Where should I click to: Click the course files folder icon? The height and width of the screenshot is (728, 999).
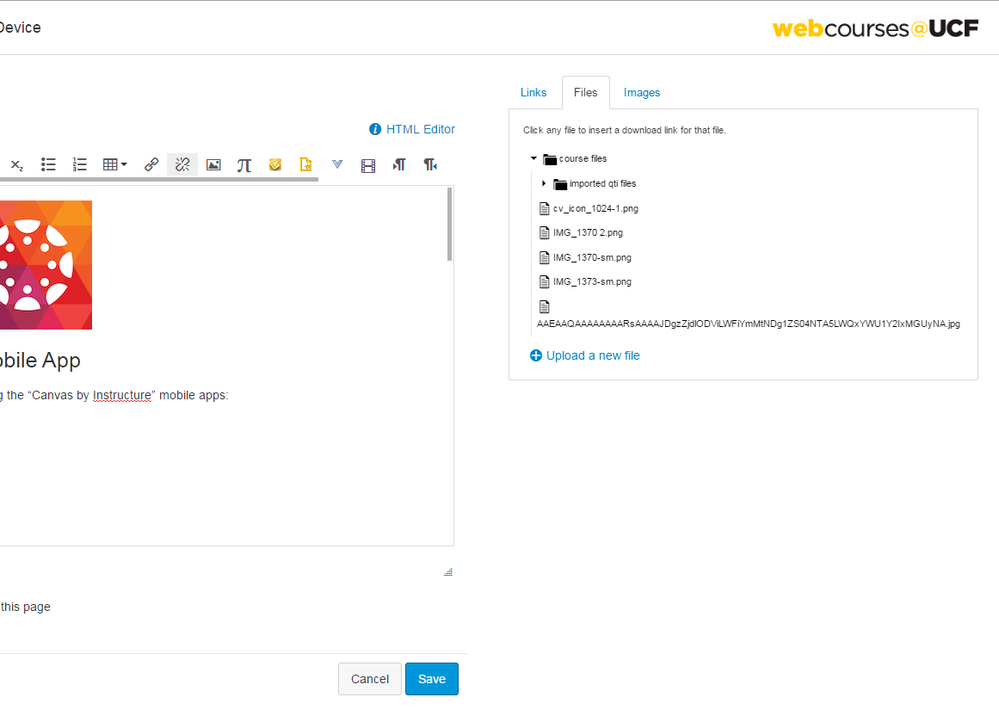click(550, 159)
